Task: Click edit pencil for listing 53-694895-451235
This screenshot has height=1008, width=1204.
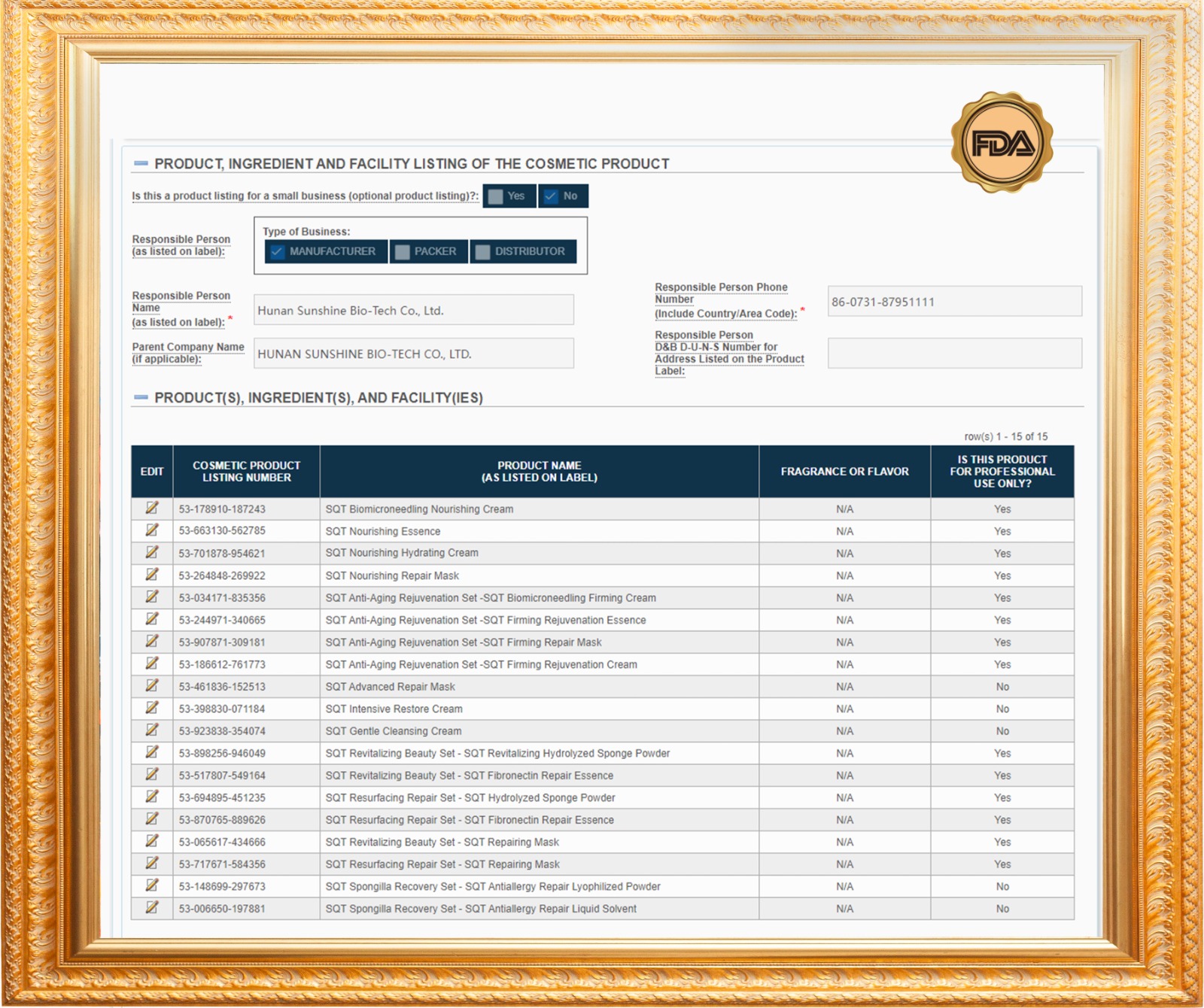Action: pos(152,797)
